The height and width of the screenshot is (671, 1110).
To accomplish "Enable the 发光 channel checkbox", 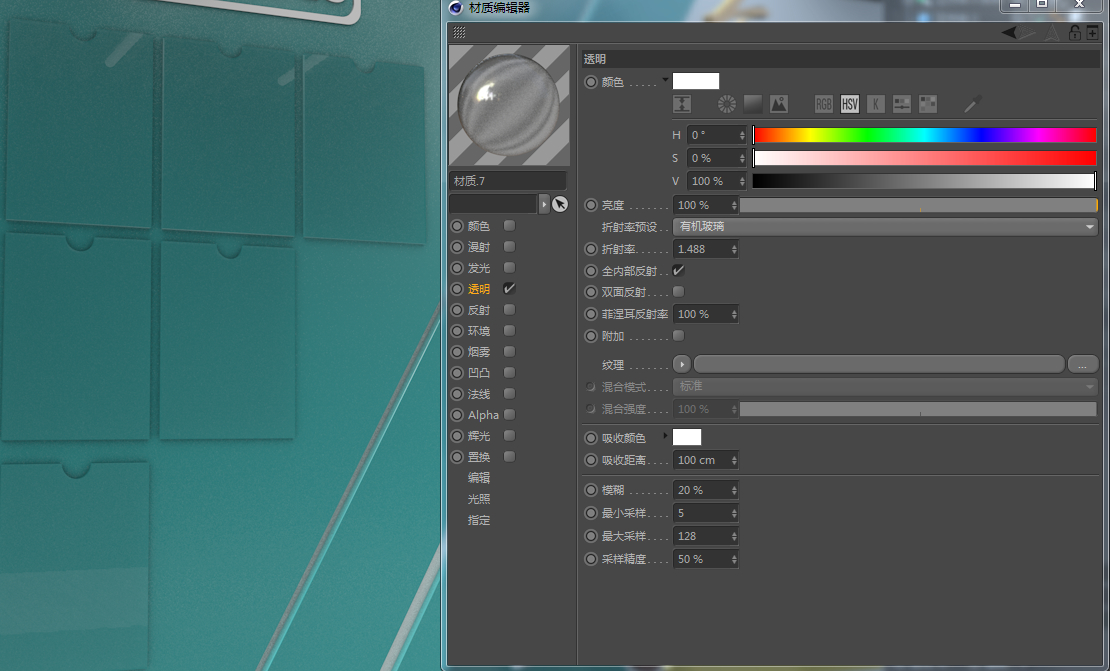I will (x=510, y=268).
